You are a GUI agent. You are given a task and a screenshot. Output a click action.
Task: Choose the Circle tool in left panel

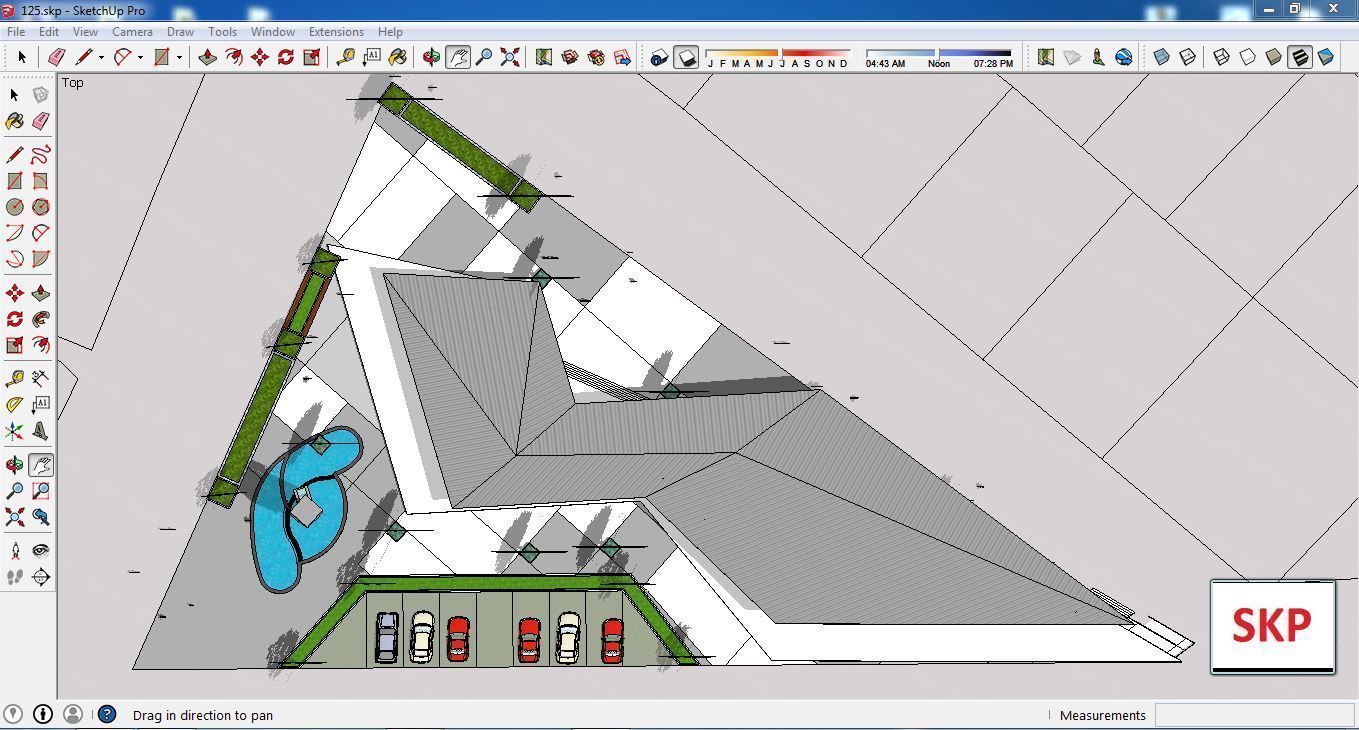(15, 207)
